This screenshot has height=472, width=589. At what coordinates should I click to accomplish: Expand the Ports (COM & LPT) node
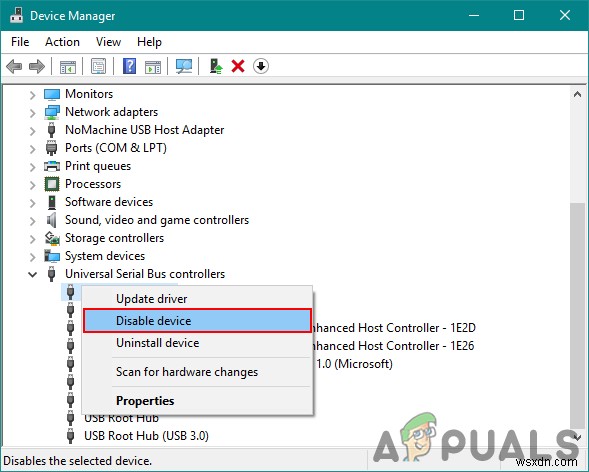click(x=33, y=149)
